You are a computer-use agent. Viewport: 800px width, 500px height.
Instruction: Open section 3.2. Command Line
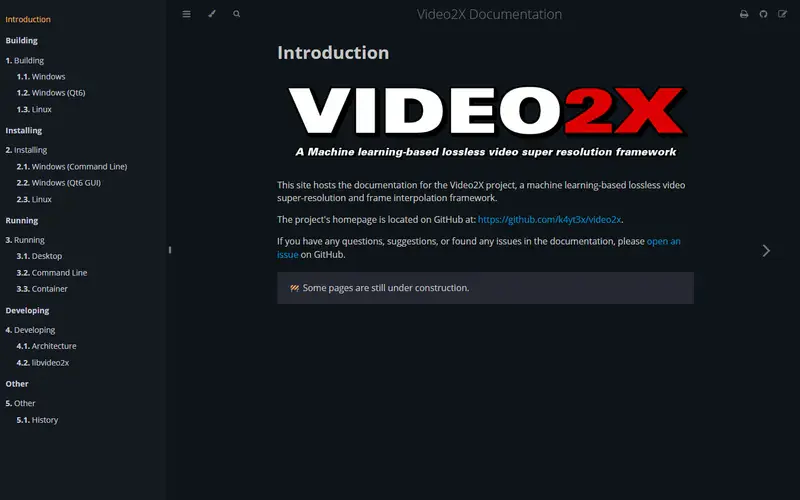pyautogui.click(x=52, y=272)
